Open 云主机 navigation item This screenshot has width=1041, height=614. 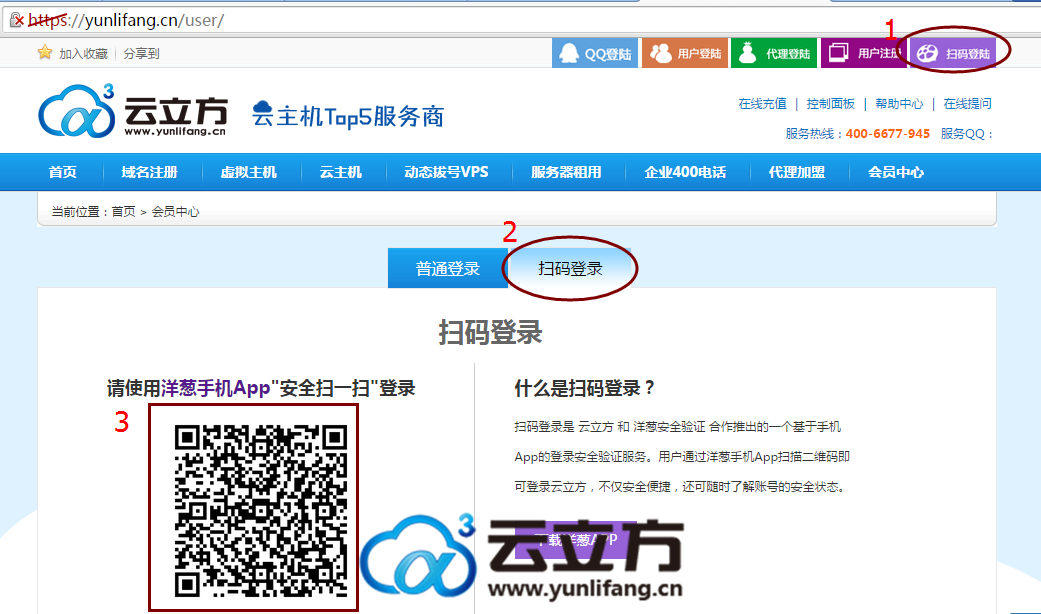tap(341, 172)
